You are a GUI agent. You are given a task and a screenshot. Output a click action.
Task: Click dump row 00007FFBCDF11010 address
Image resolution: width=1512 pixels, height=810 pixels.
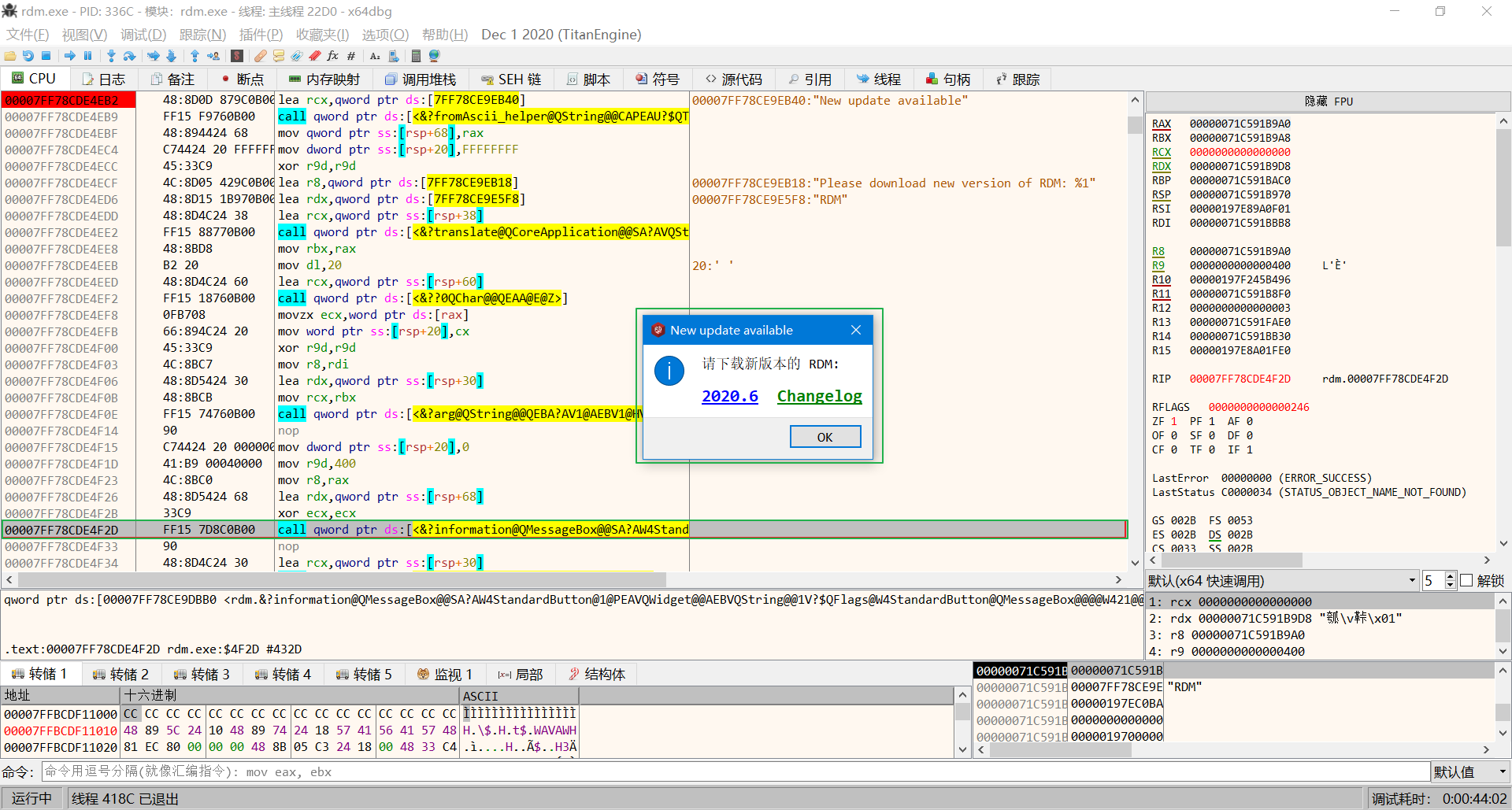coord(61,730)
